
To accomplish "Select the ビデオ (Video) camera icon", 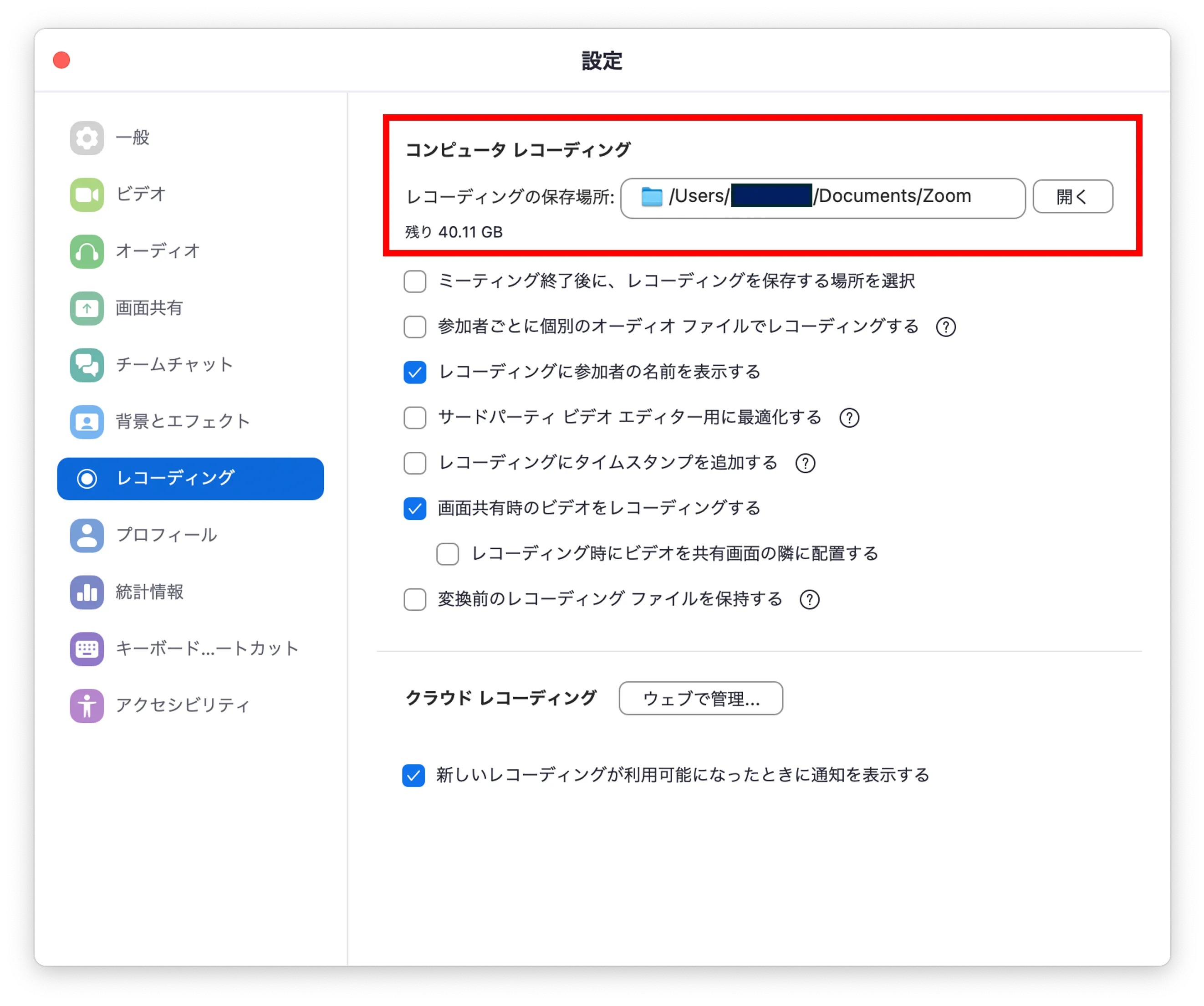I will click(87, 194).
